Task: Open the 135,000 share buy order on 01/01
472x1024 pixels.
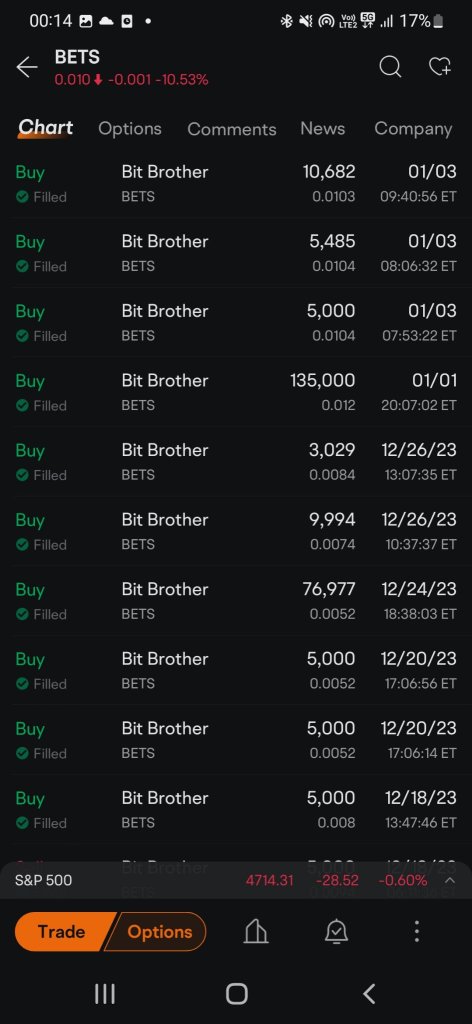Action: pos(236,391)
